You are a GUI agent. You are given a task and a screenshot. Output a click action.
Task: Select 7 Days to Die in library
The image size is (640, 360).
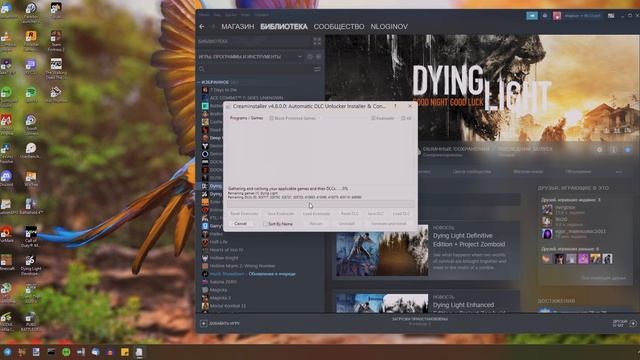pyautogui.click(x=223, y=90)
